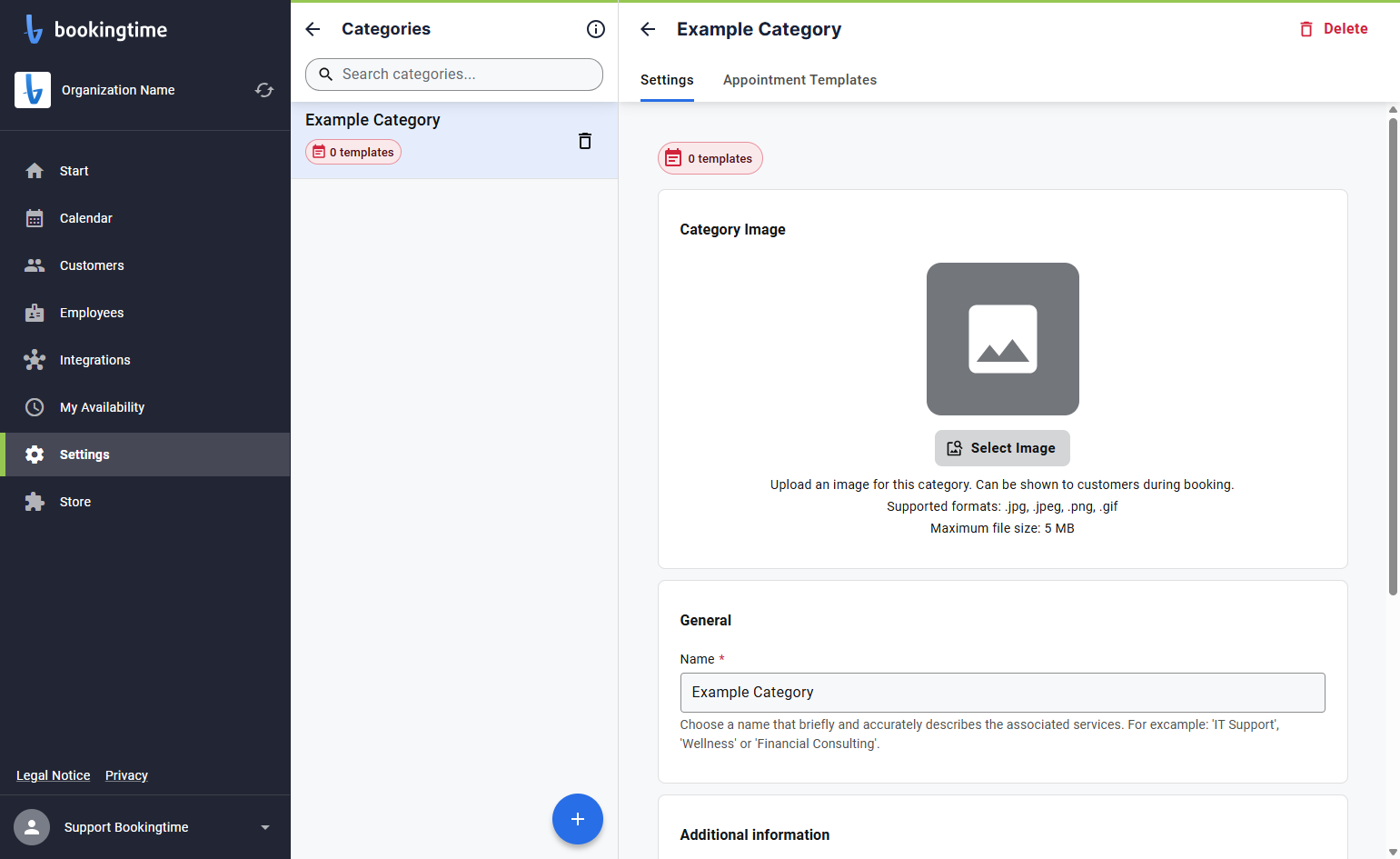Click the Organization Name logo
Image resolution: width=1400 pixels, height=859 pixels.
point(33,90)
